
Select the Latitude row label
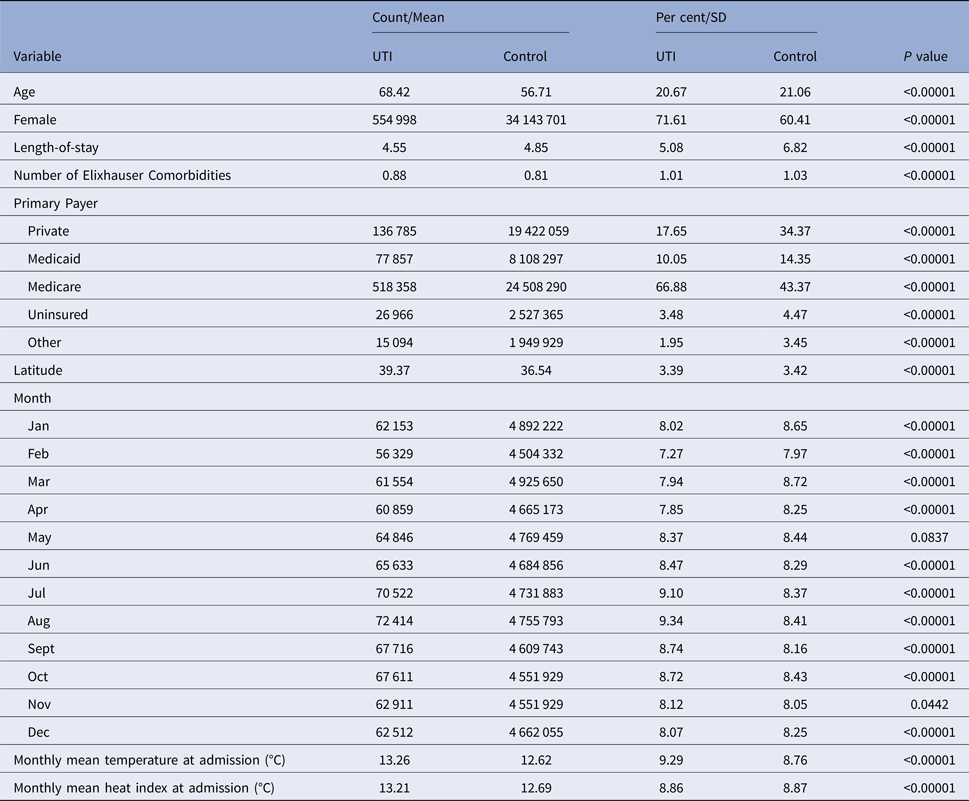tap(38, 370)
